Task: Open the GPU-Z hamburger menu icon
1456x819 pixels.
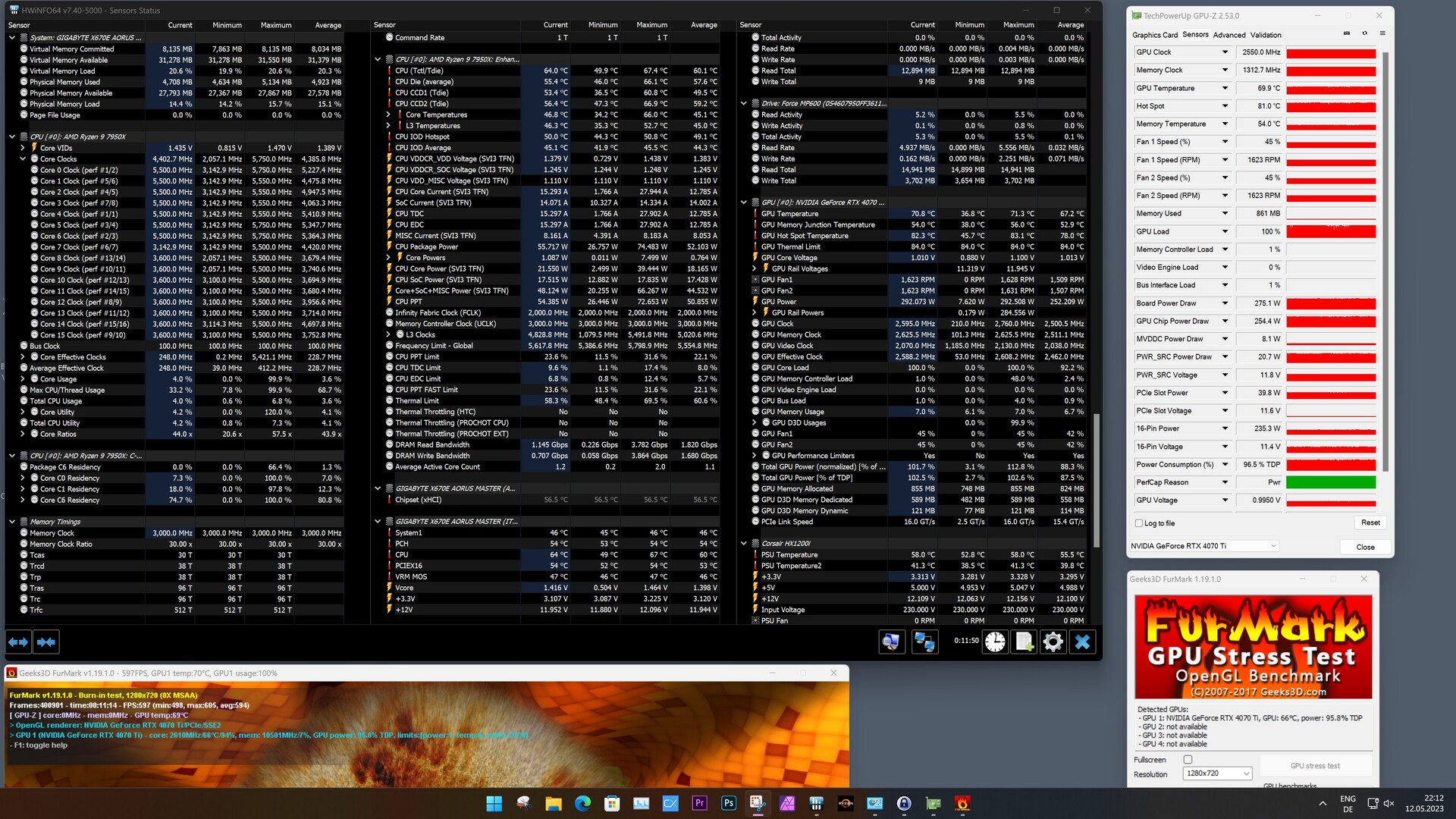Action: (1382, 33)
